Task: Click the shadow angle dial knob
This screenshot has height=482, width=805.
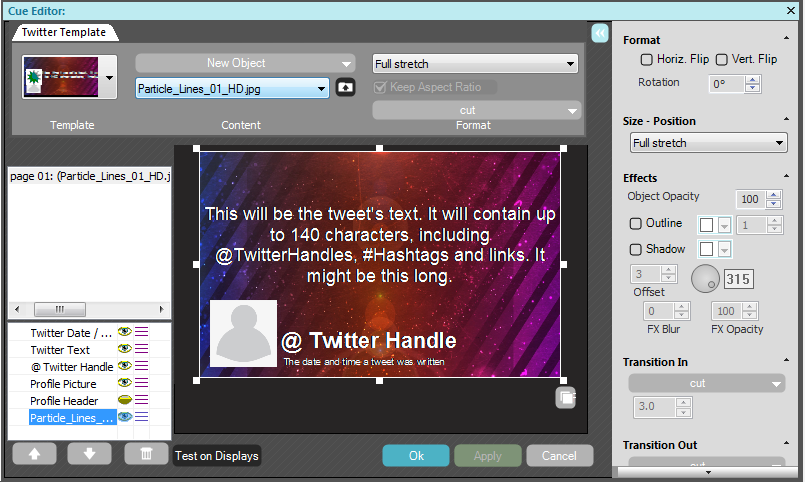Action: pyautogui.click(x=705, y=279)
